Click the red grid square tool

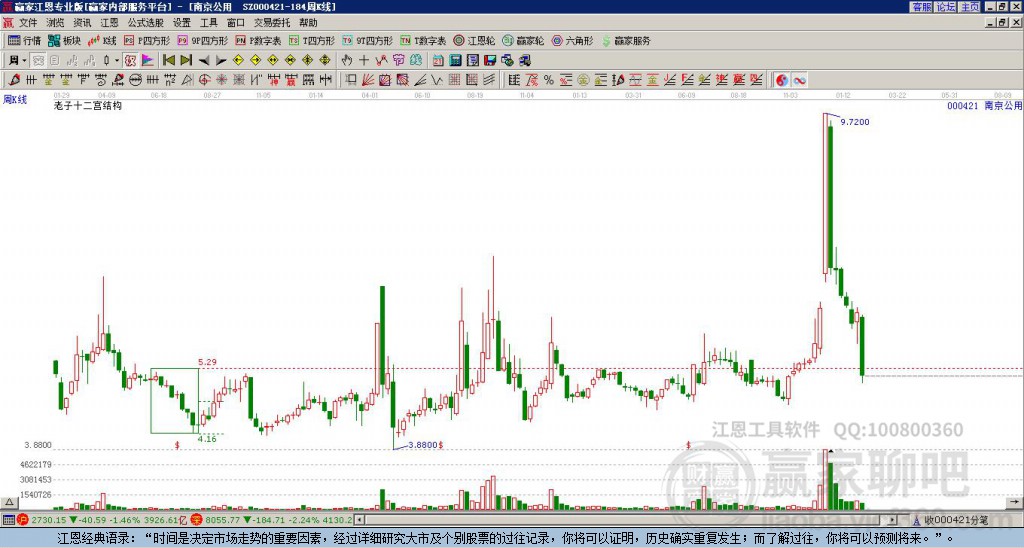[x=454, y=80]
